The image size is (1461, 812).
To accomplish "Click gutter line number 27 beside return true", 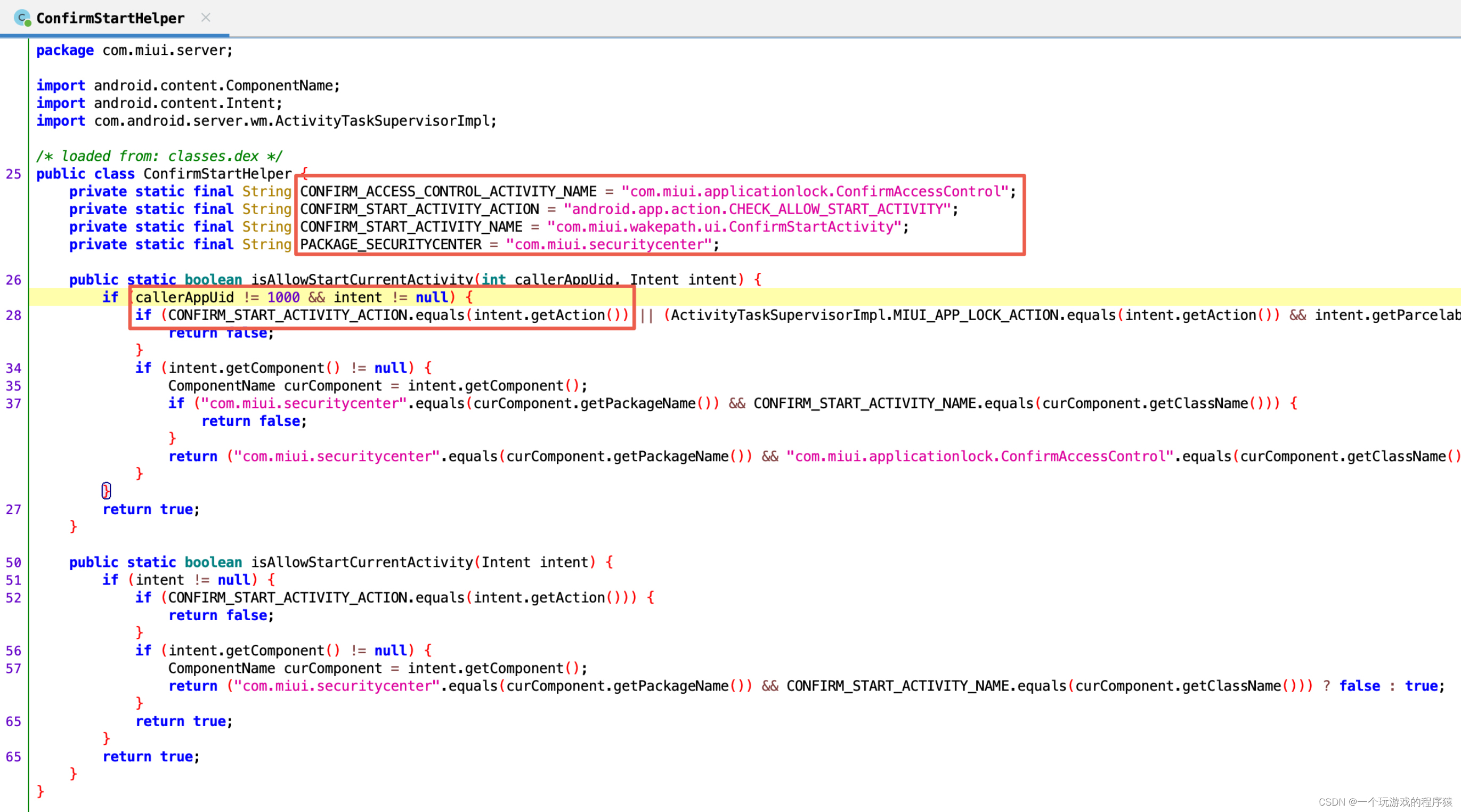I will pyautogui.click(x=14, y=510).
